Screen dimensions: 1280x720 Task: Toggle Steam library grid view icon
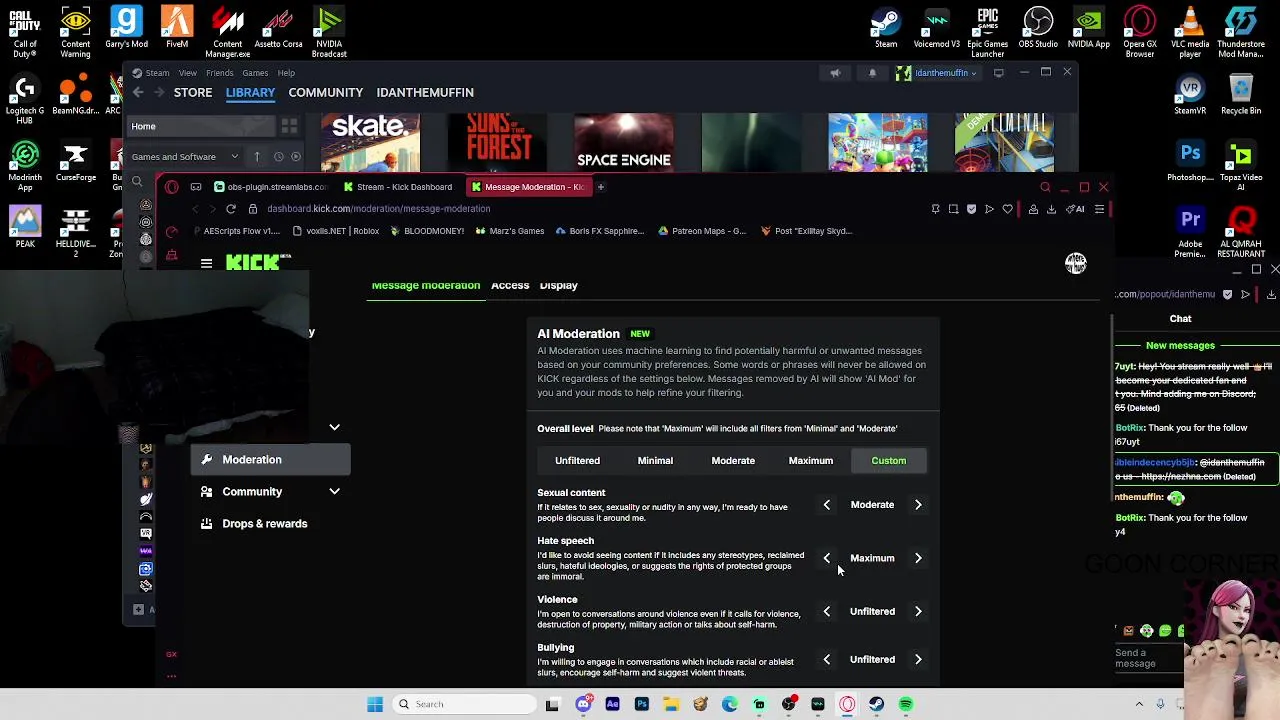[x=289, y=126]
